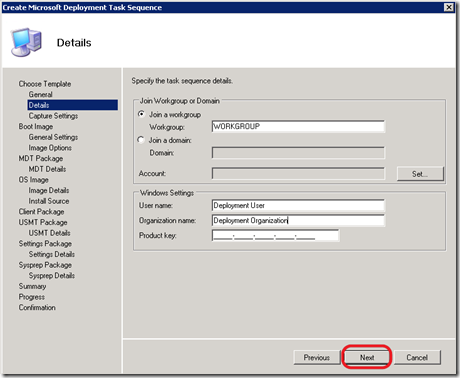The height and width of the screenshot is (378, 460).
Task: Select the Boot Image step in sidebar
Action: click(x=36, y=126)
